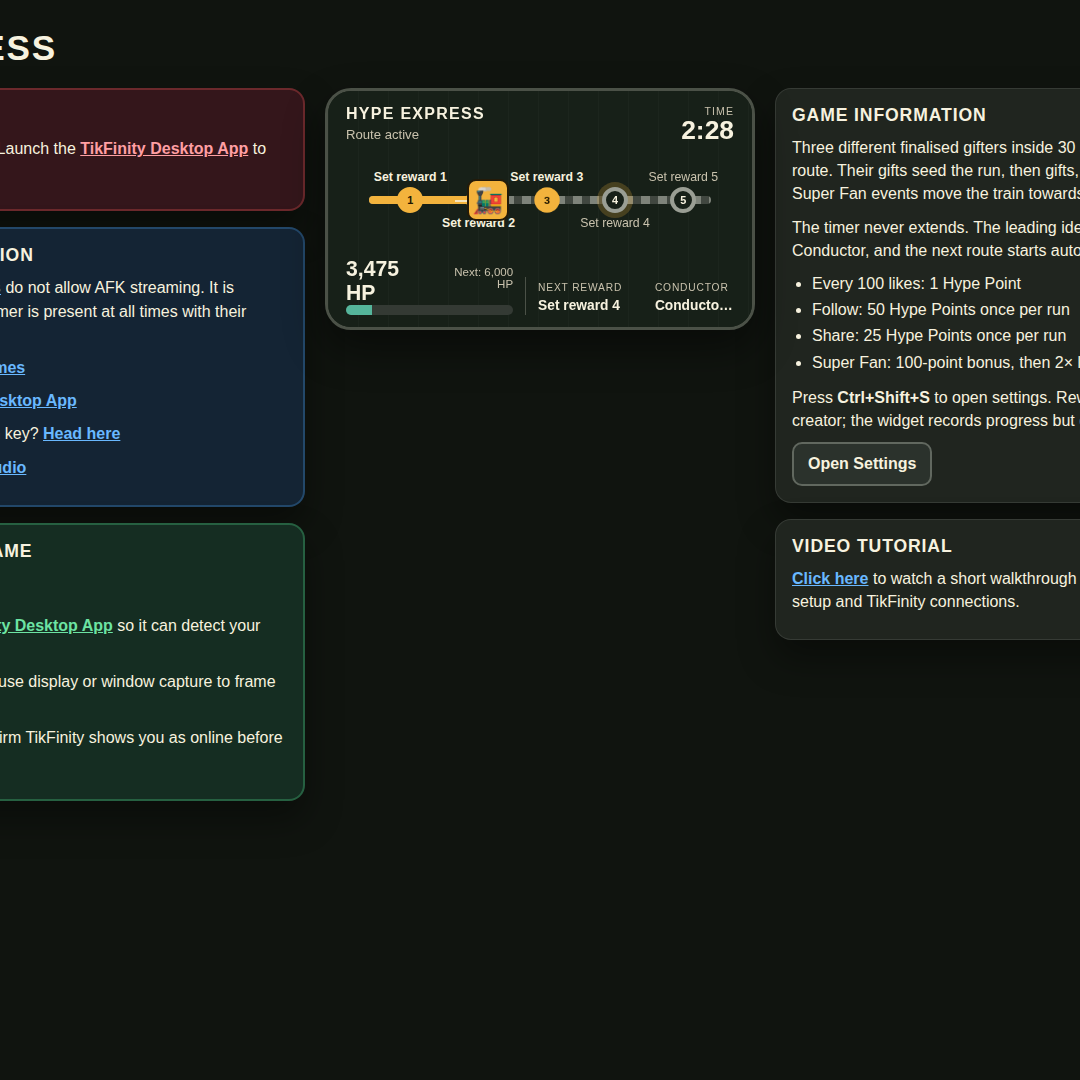The image size is (1080, 1080).
Task: Click the 3,475 HP value
Action: tap(373, 280)
